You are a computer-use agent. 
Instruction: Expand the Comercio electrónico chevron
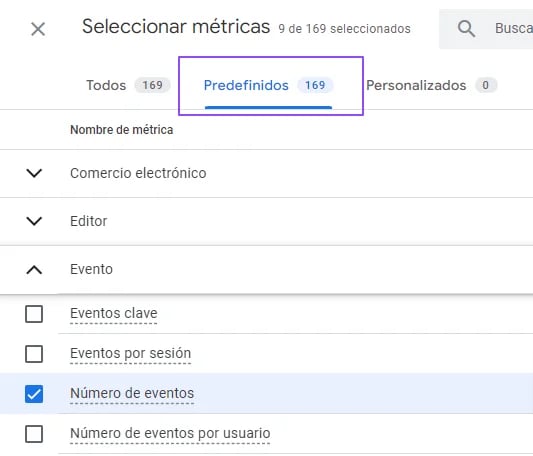[34, 173]
